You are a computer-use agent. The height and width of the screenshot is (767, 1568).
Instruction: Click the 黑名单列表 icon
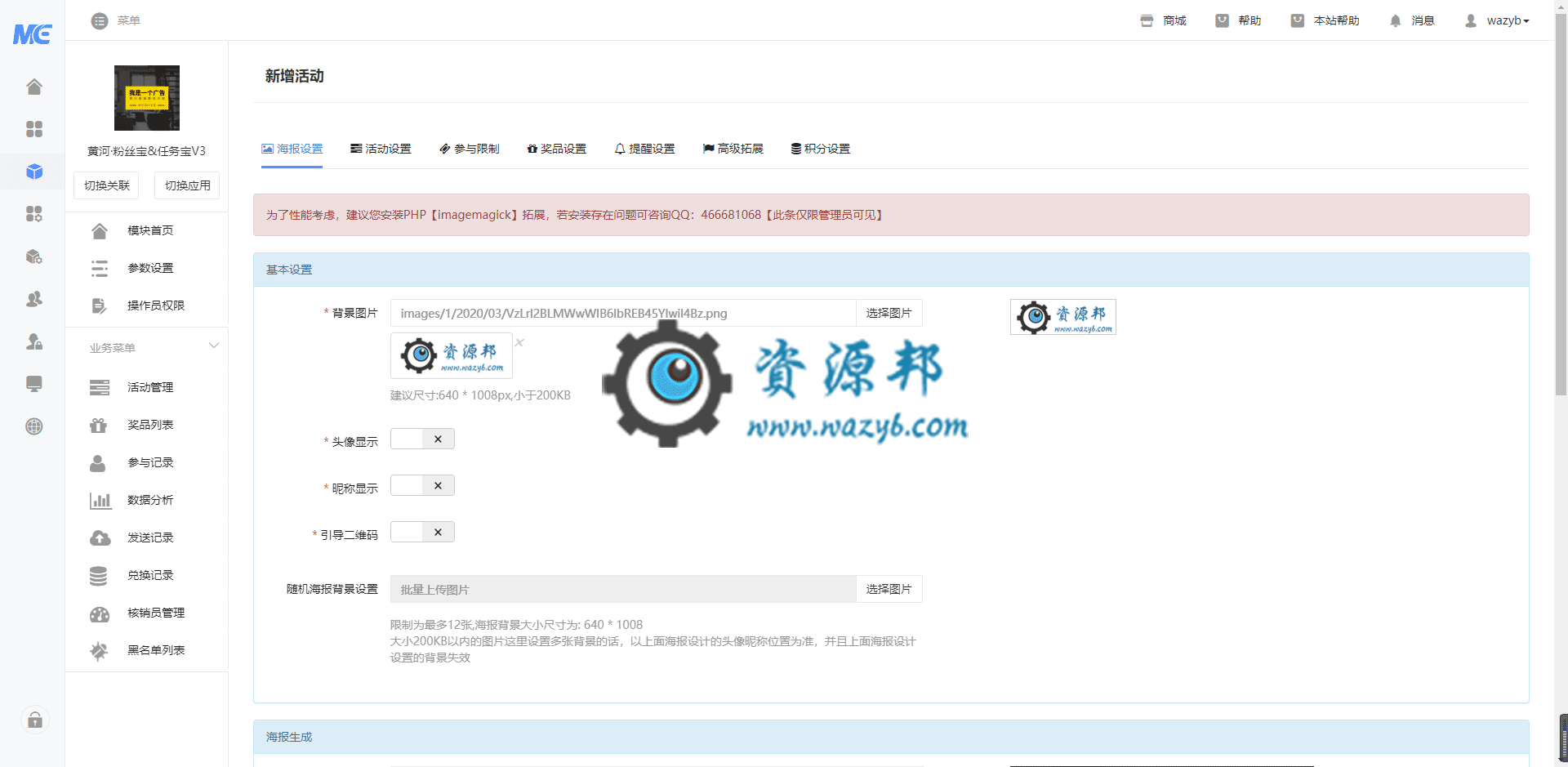pyautogui.click(x=99, y=651)
